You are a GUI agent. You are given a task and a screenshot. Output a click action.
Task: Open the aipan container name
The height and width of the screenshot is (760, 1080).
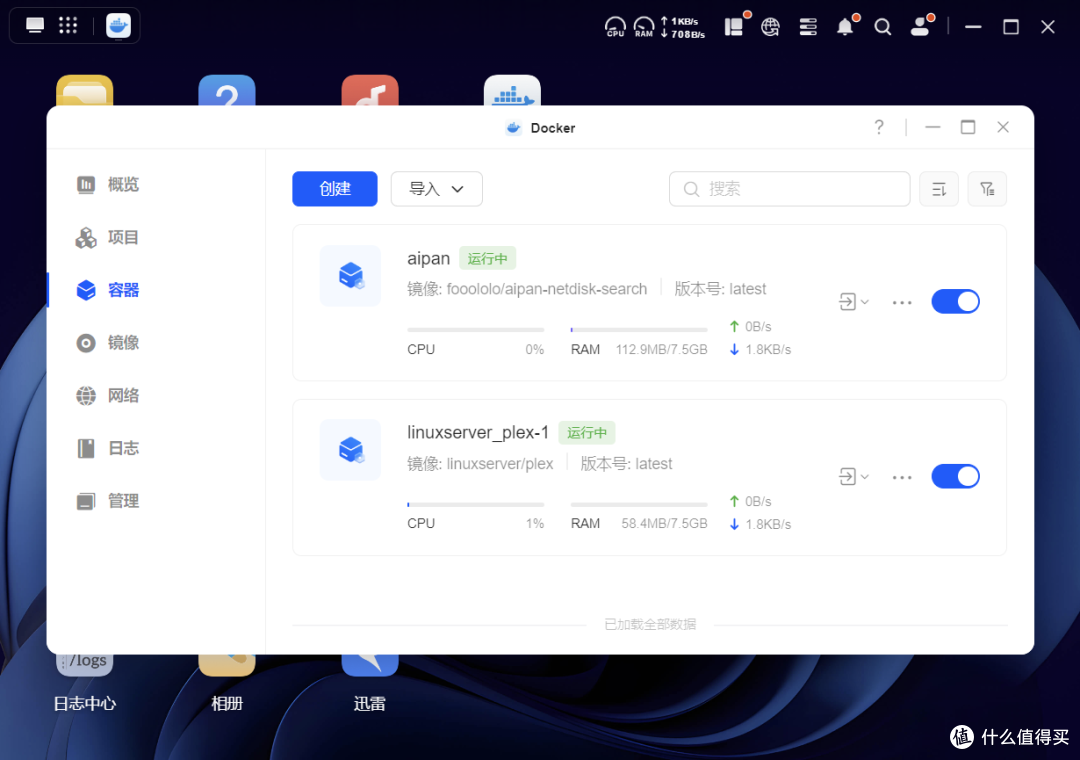click(x=428, y=258)
